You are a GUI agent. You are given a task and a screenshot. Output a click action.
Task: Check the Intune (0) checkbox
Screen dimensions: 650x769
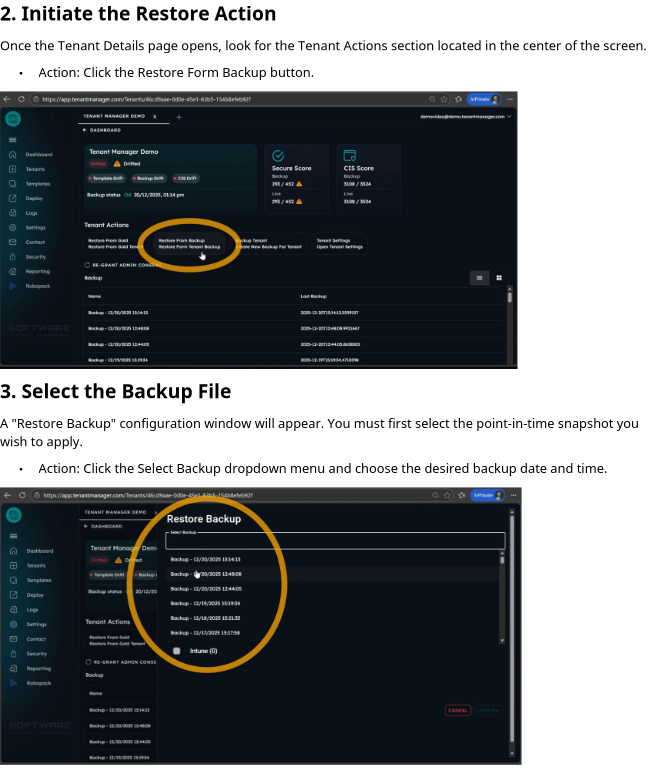177,651
